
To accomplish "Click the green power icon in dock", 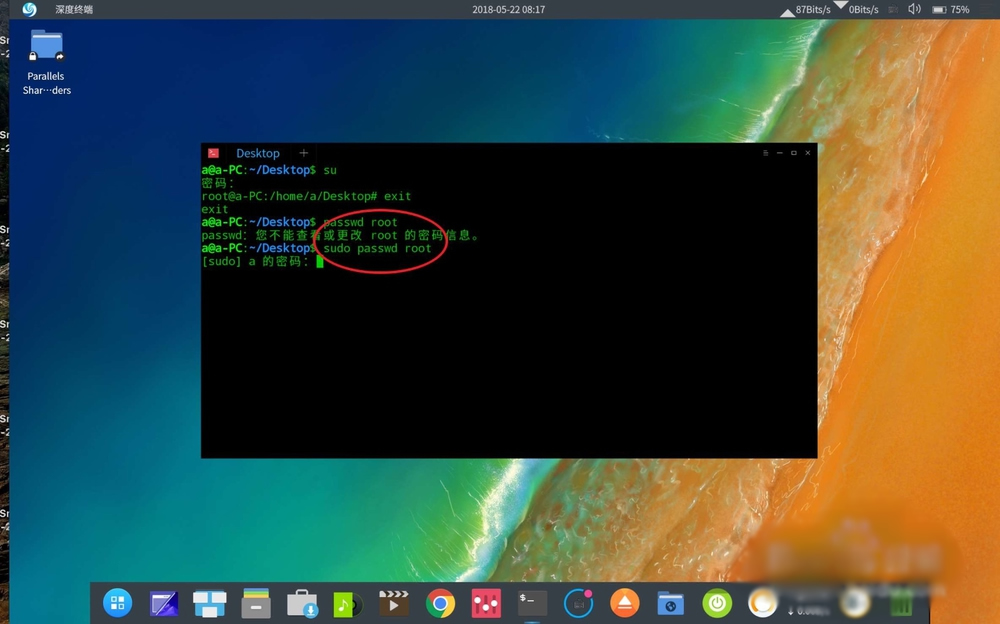I will click(716, 603).
